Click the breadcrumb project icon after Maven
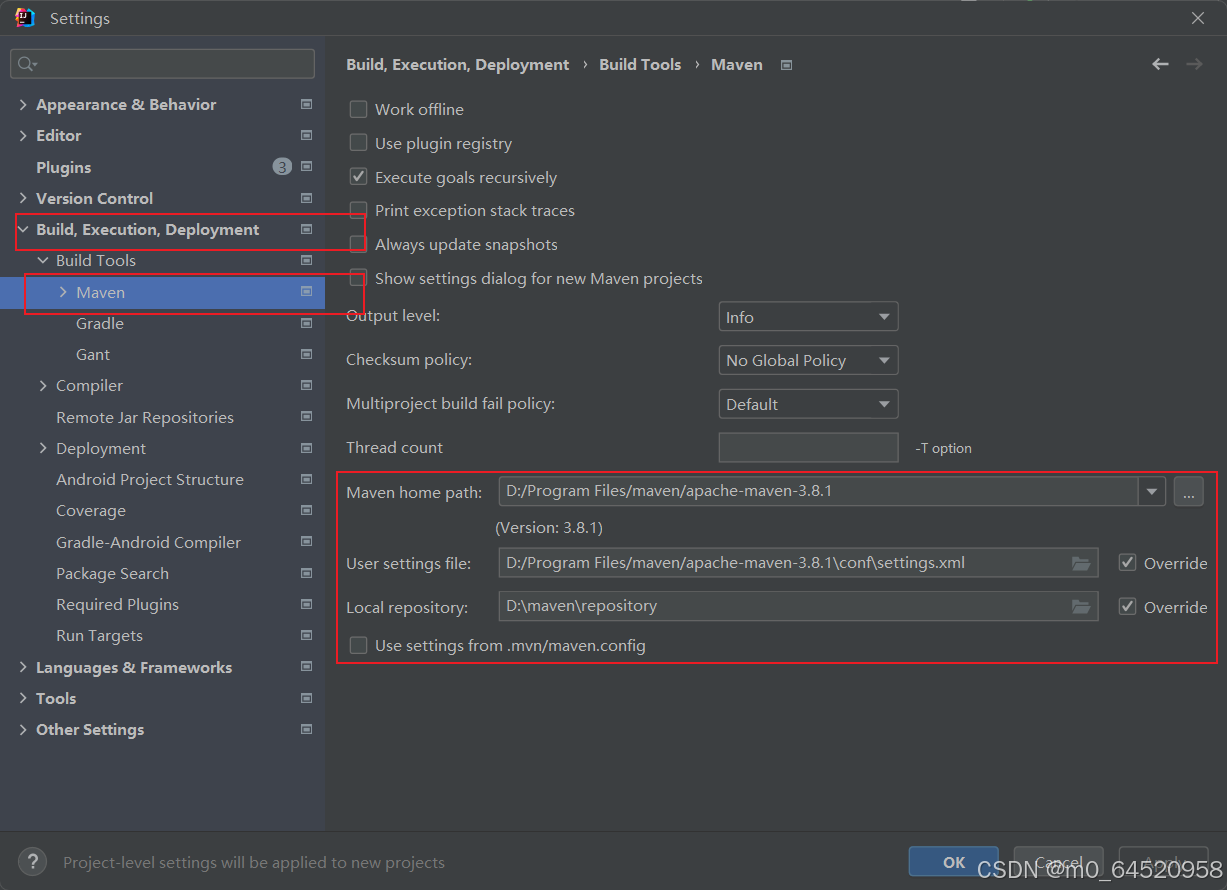 pos(786,65)
